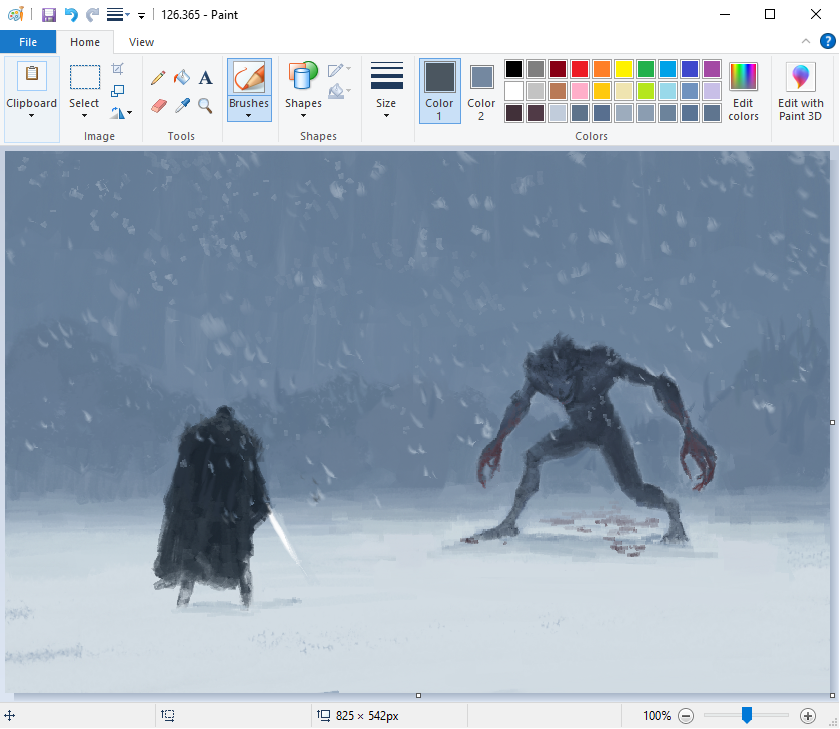The image size is (840, 729).
Task: Select the Pencil tool
Action: [x=158, y=78]
